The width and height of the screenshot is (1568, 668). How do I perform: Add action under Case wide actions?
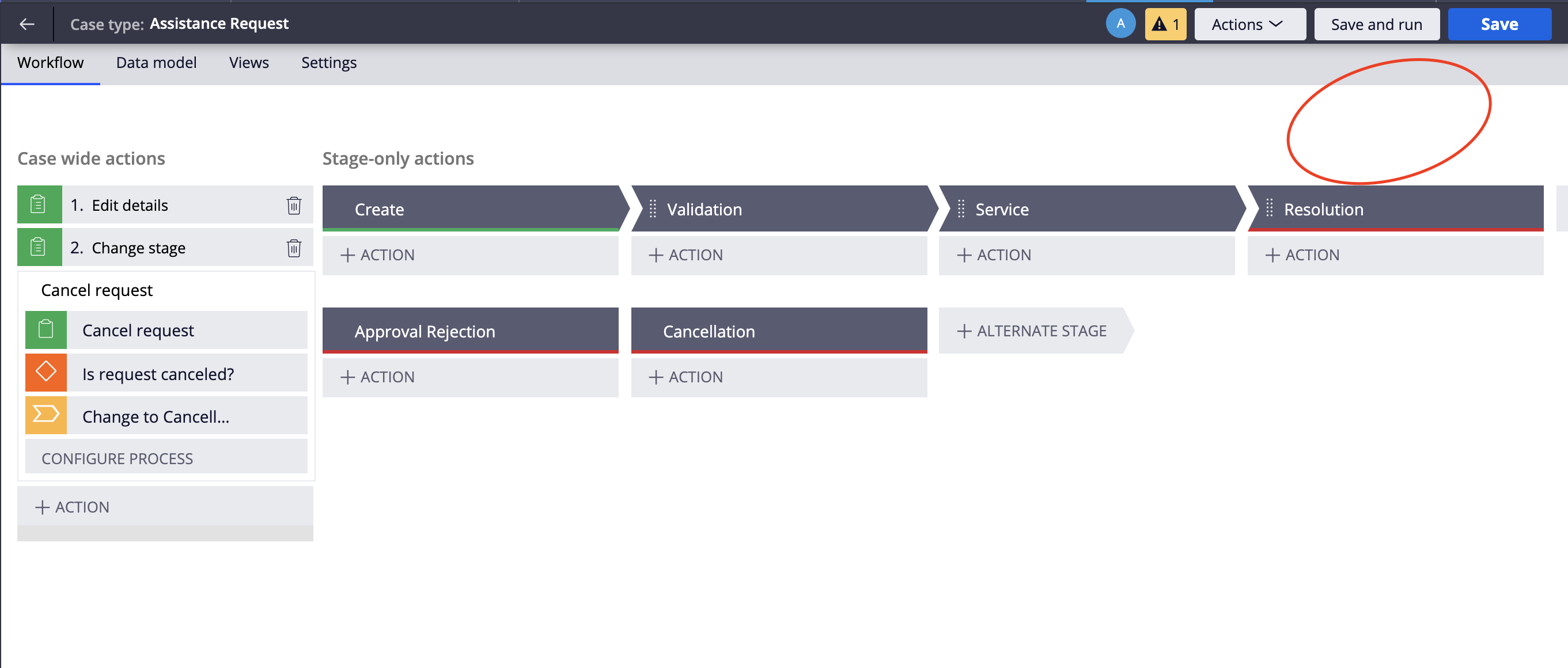pyautogui.click(x=72, y=506)
